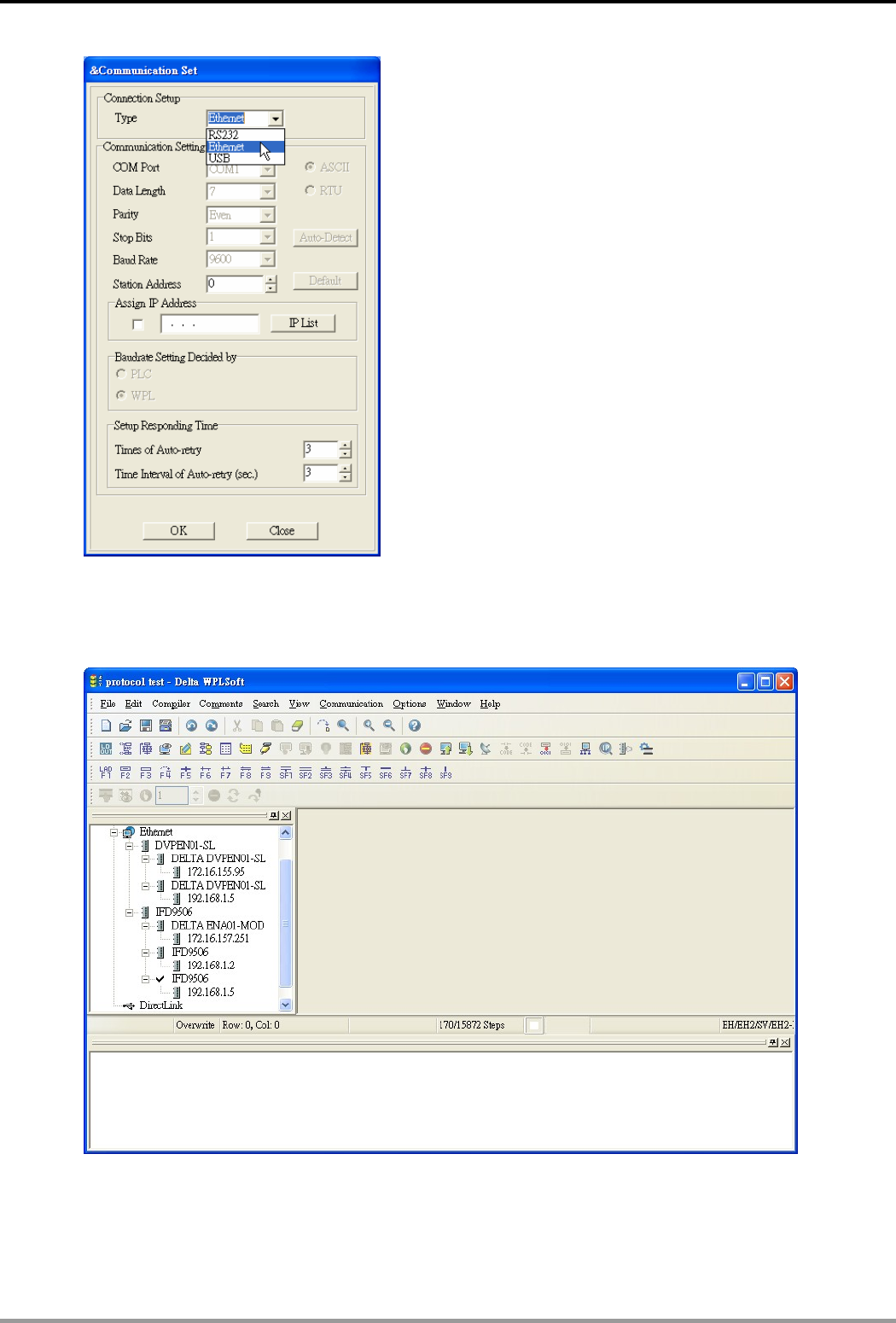The width and height of the screenshot is (896, 1323).
Task: Create a new file via toolbar icon
Action: pos(106,726)
